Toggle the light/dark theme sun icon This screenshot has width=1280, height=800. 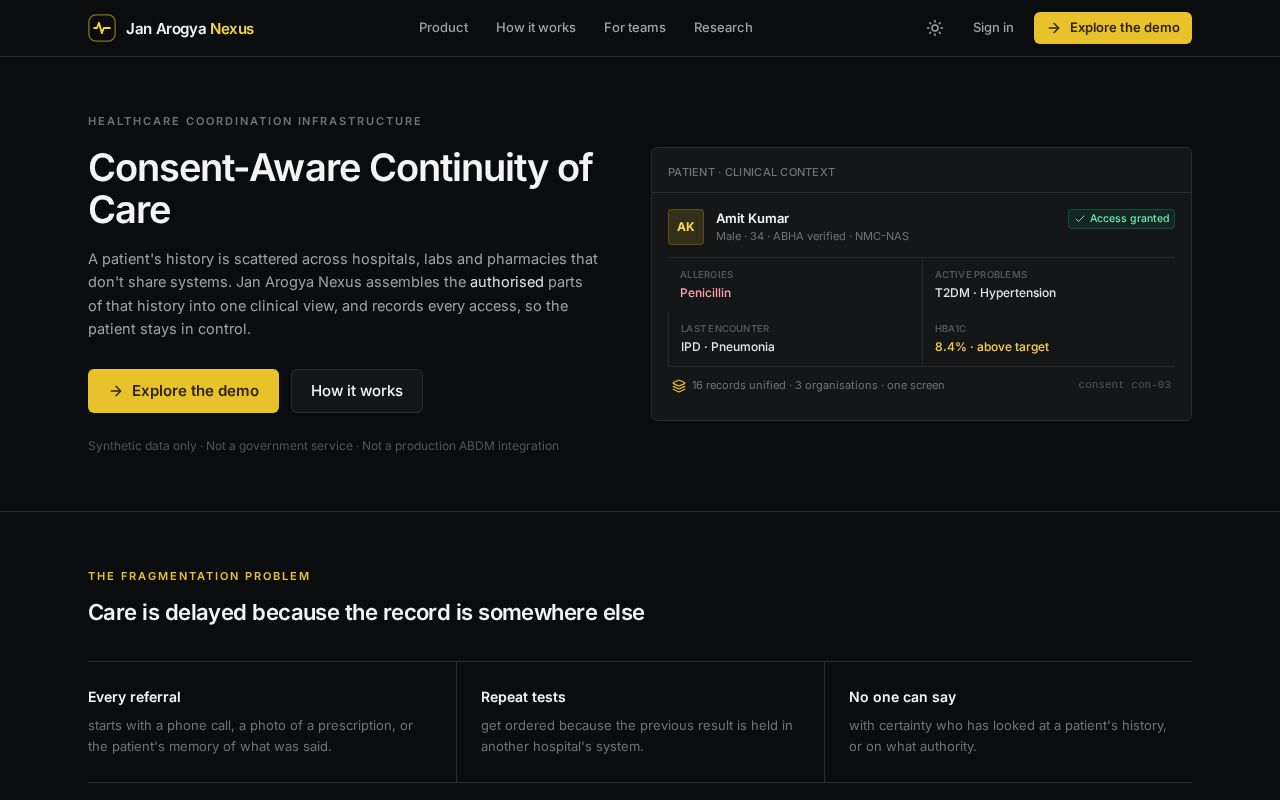tap(935, 28)
